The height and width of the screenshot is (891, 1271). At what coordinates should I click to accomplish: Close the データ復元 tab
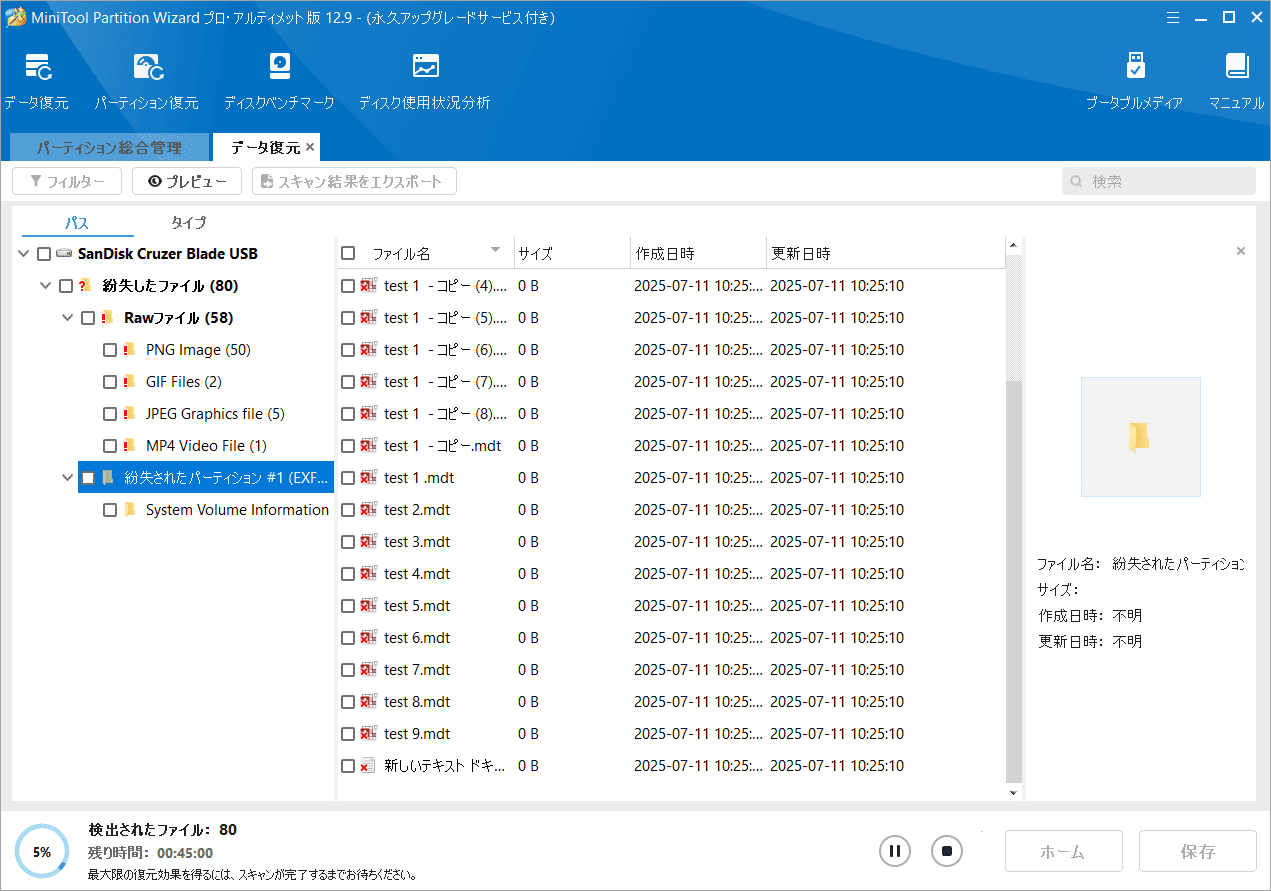[x=310, y=147]
